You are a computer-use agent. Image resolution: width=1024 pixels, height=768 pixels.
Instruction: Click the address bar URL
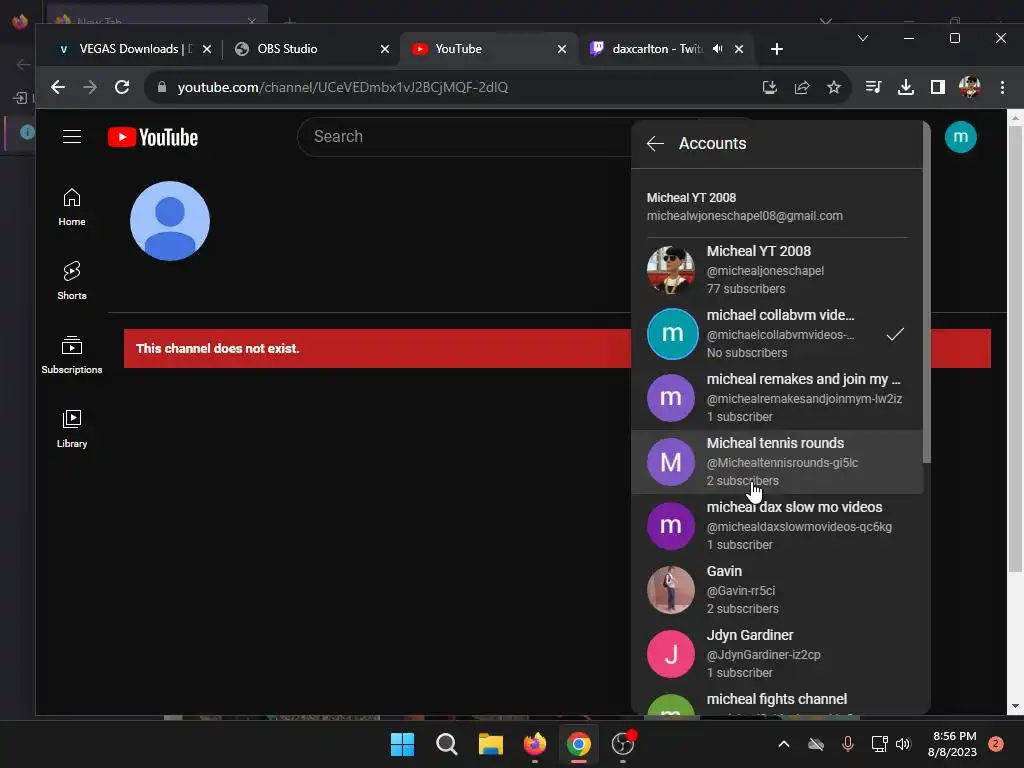[342, 87]
